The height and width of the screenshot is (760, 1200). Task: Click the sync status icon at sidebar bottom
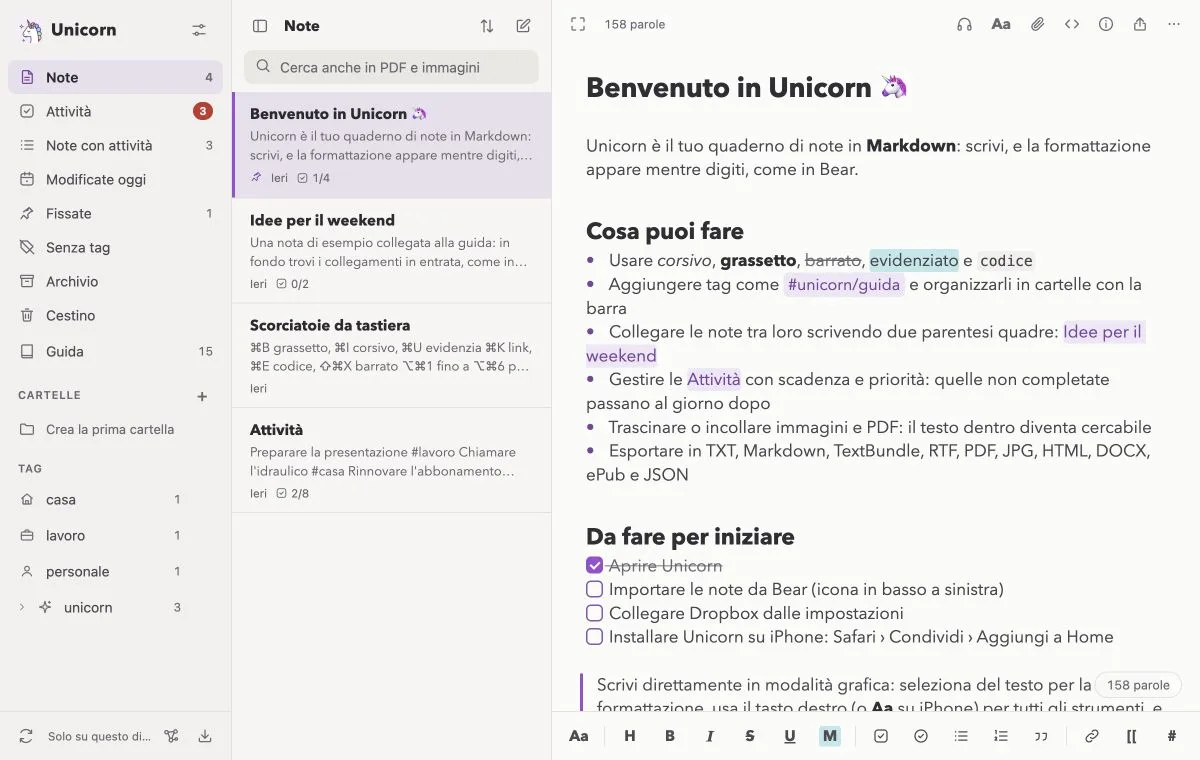pyautogui.click(x=26, y=736)
